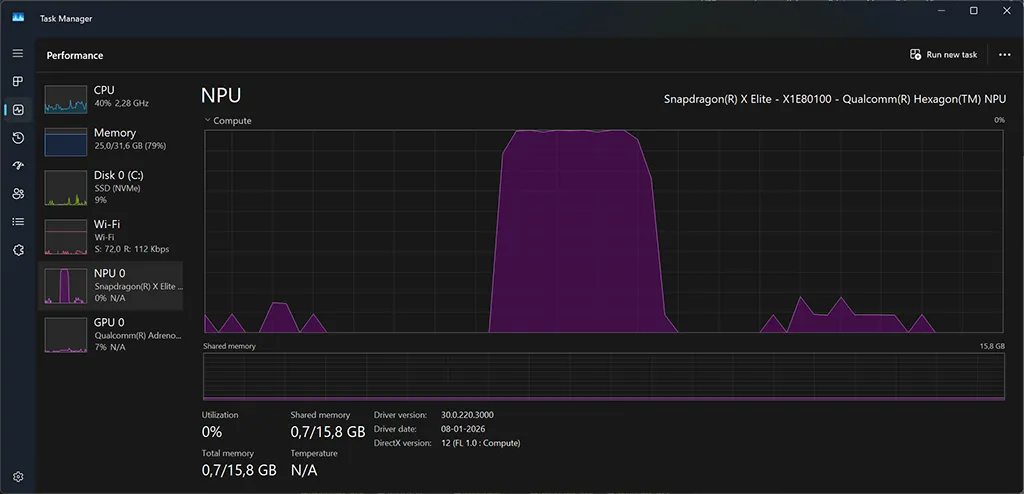Click the 15,8 GB graph maximum label

(x=992, y=346)
